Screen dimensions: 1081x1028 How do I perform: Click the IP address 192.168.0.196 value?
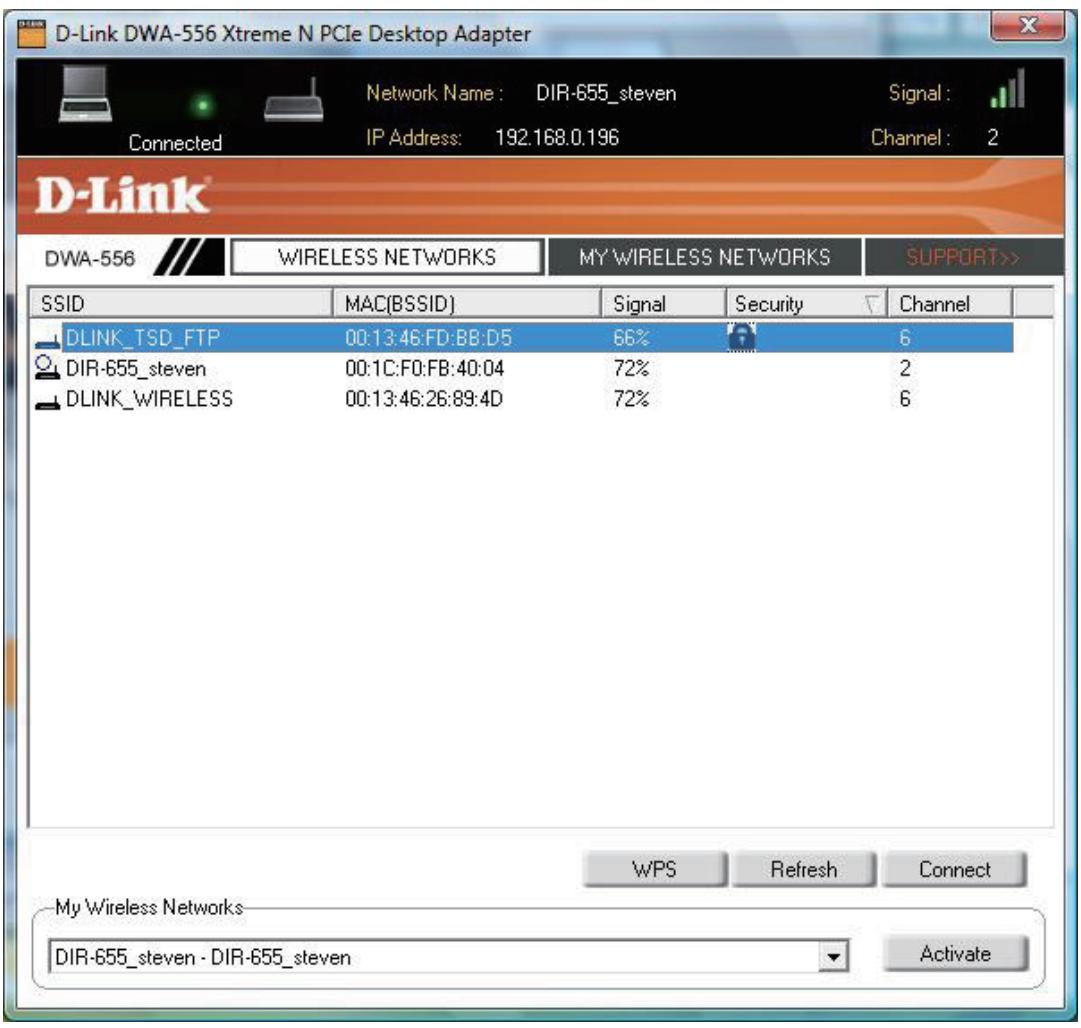557,138
